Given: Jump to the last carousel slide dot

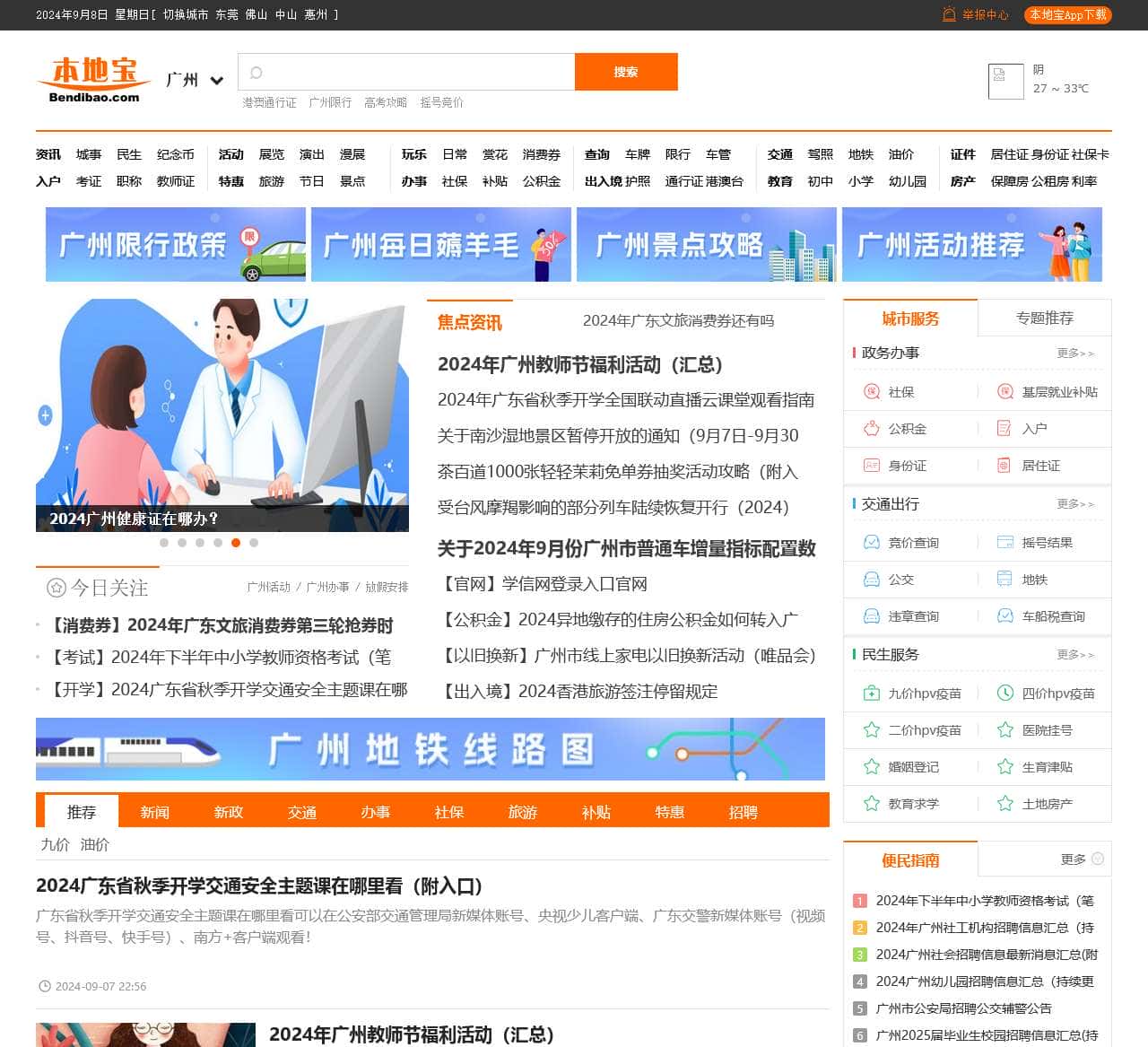Looking at the screenshot, I should (x=254, y=543).
